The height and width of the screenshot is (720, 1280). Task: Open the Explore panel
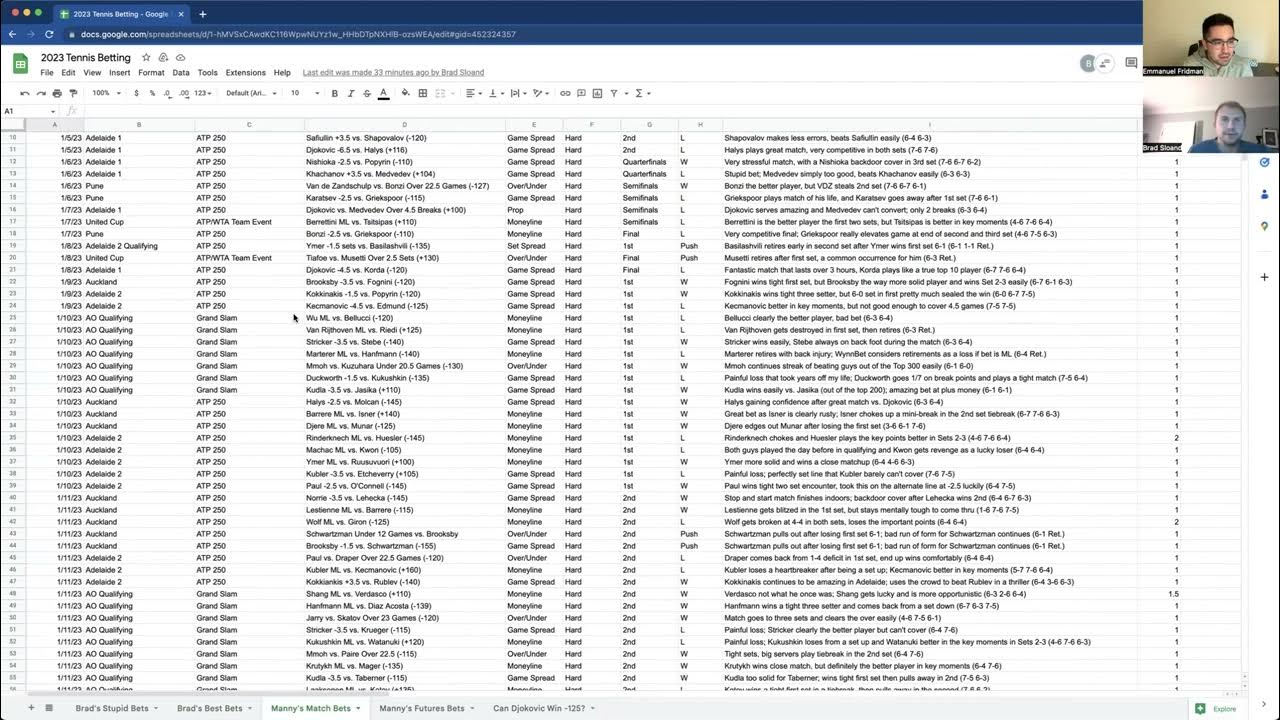(x=1216, y=708)
